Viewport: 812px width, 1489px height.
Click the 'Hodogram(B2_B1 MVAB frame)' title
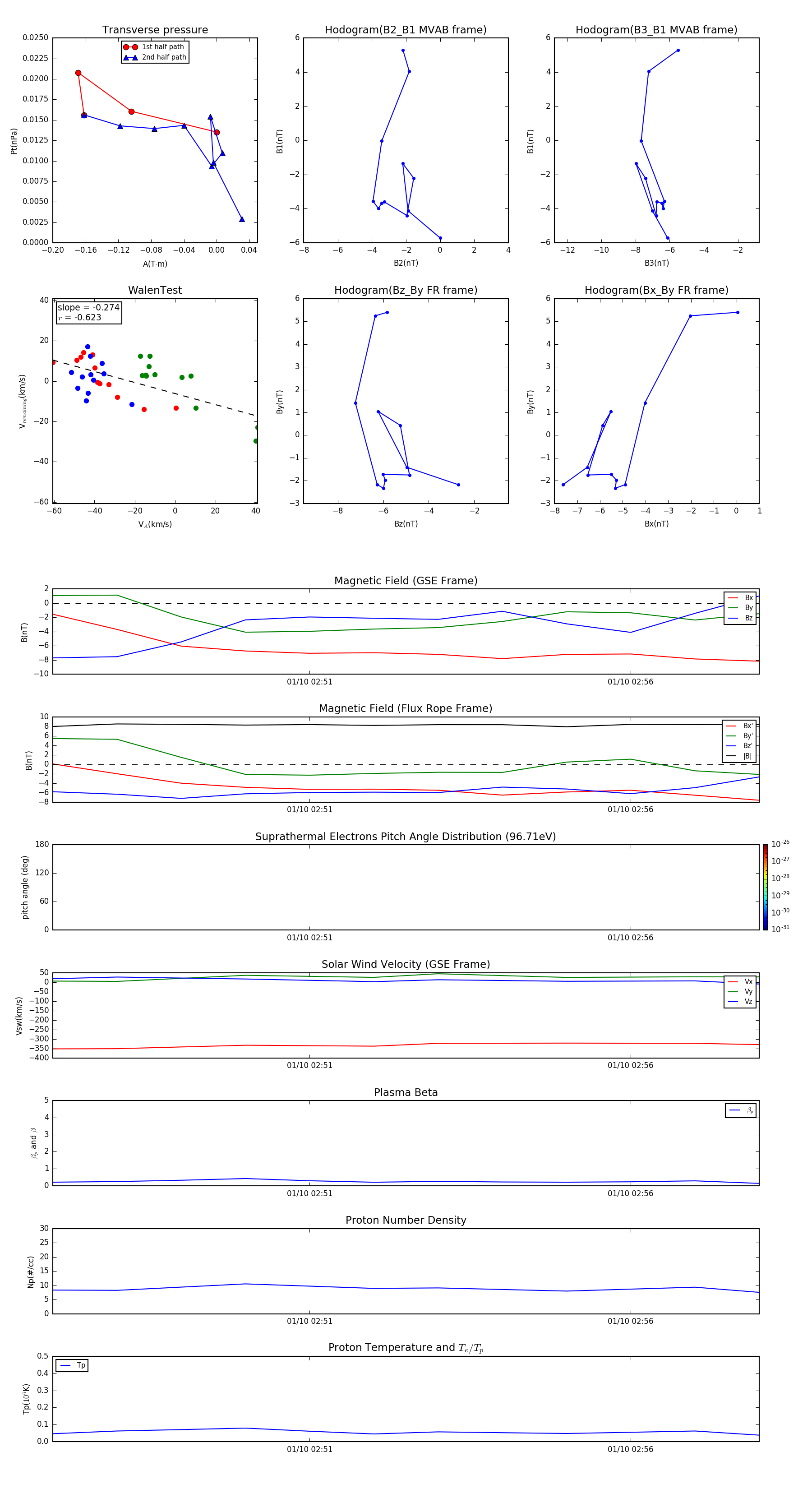[406, 30]
